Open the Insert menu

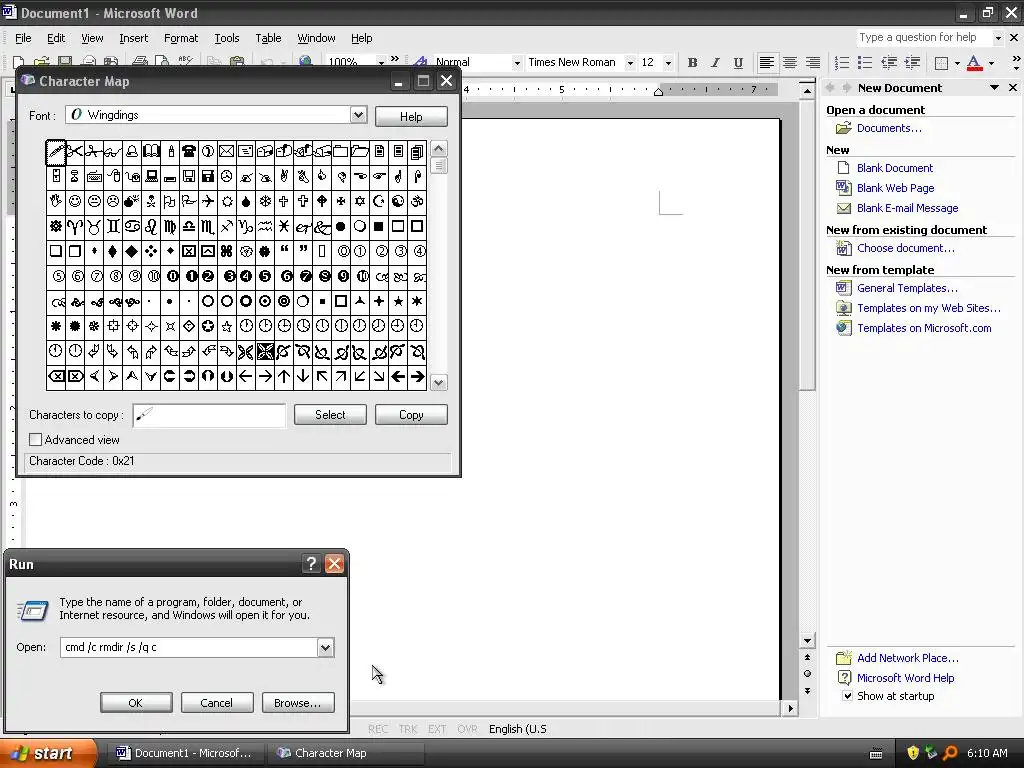click(x=133, y=38)
